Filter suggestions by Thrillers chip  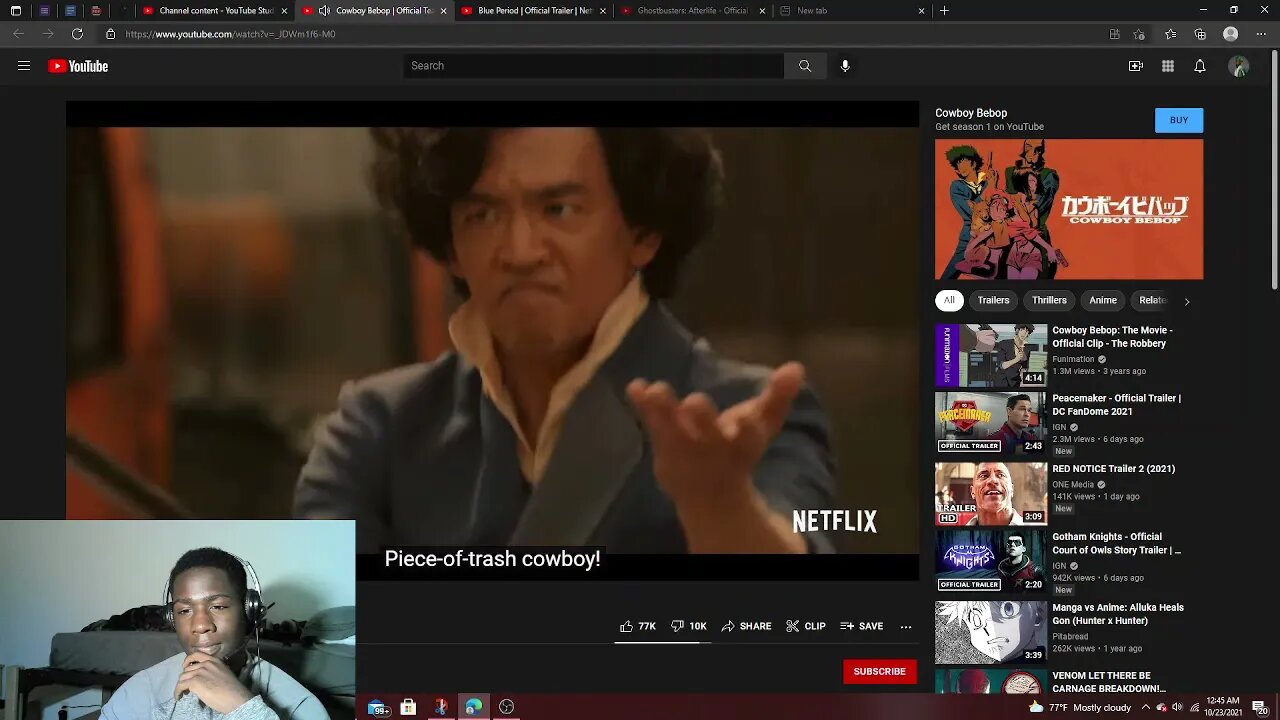coord(1049,300)
